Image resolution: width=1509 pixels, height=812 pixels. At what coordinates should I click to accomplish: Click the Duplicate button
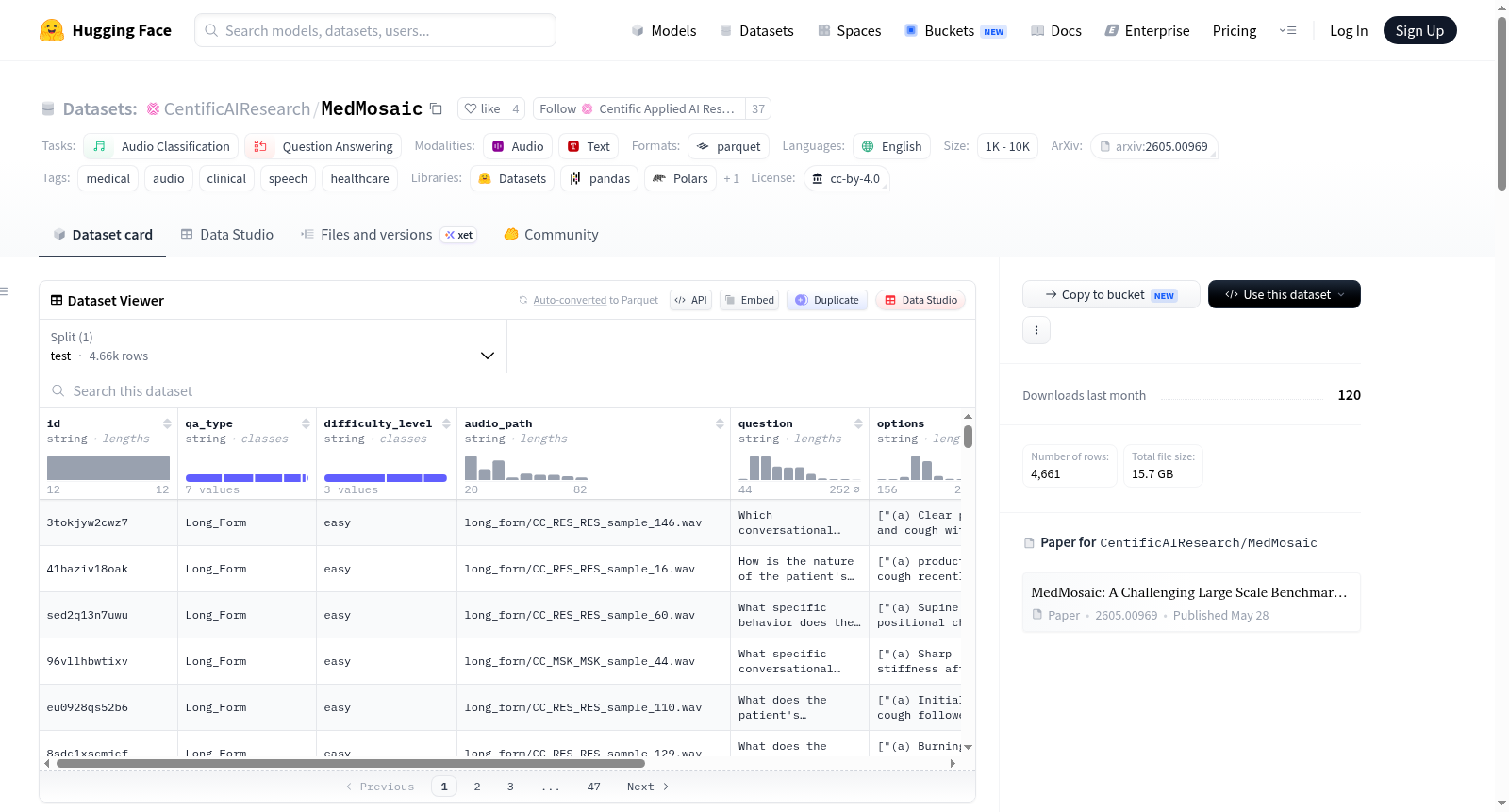tap(827, 300)
